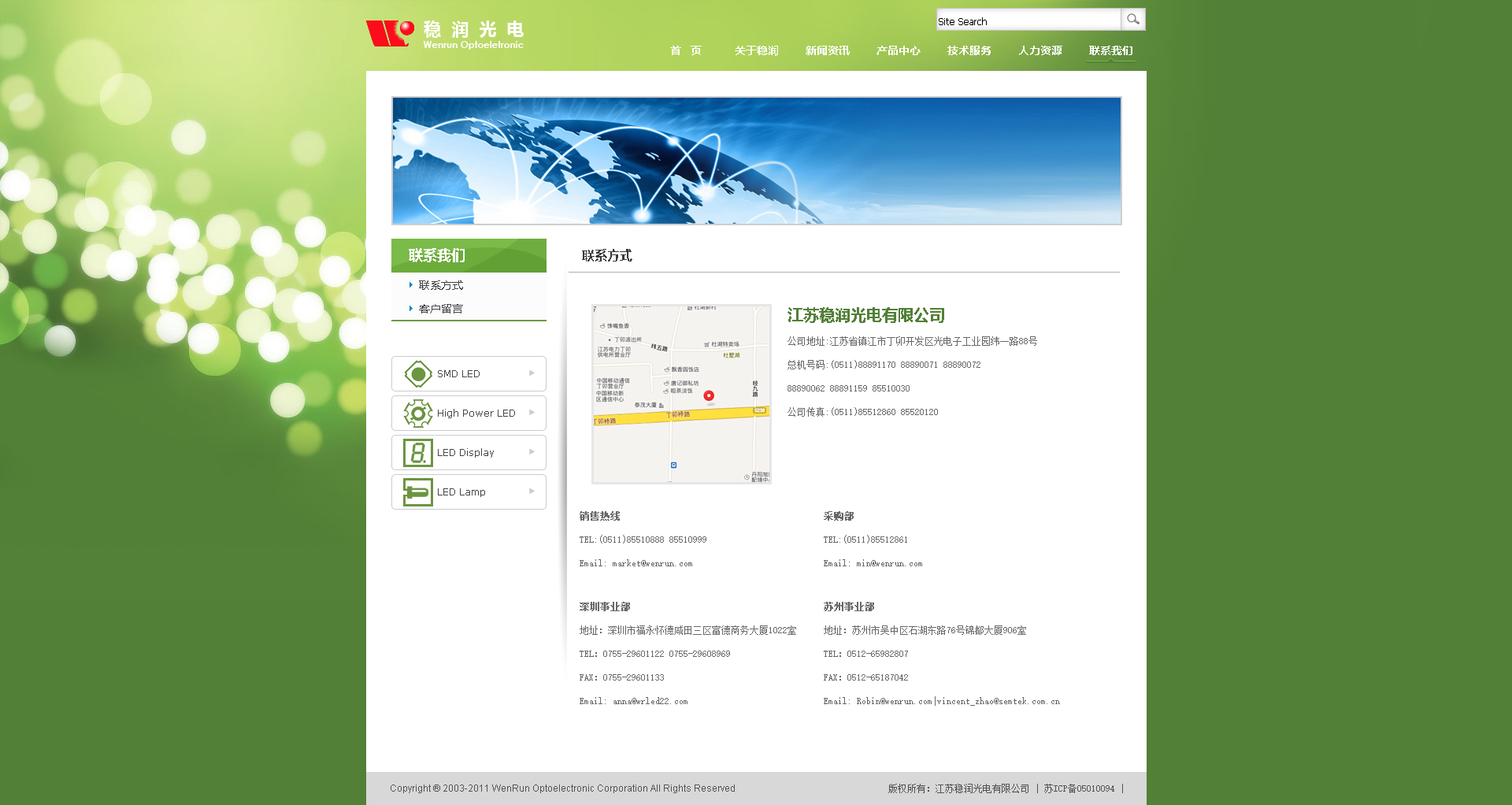
Task: Open the 产品中心 menu item
Action: tap(898, 50)
